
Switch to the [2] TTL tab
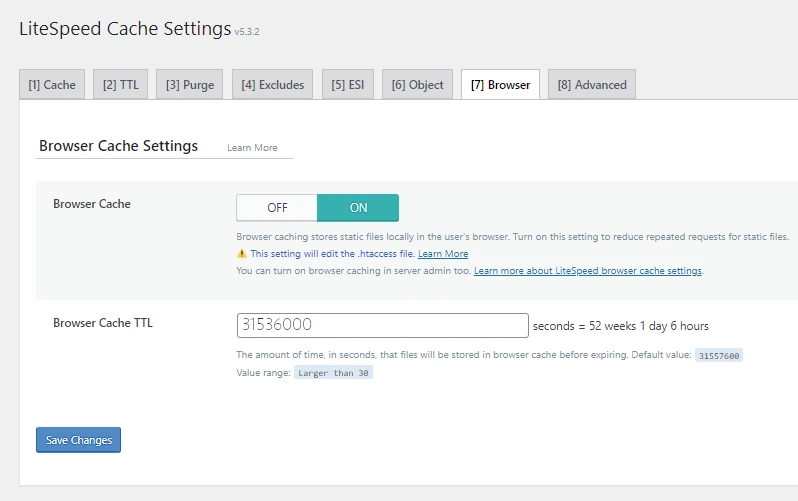click(x=121, y=85)
